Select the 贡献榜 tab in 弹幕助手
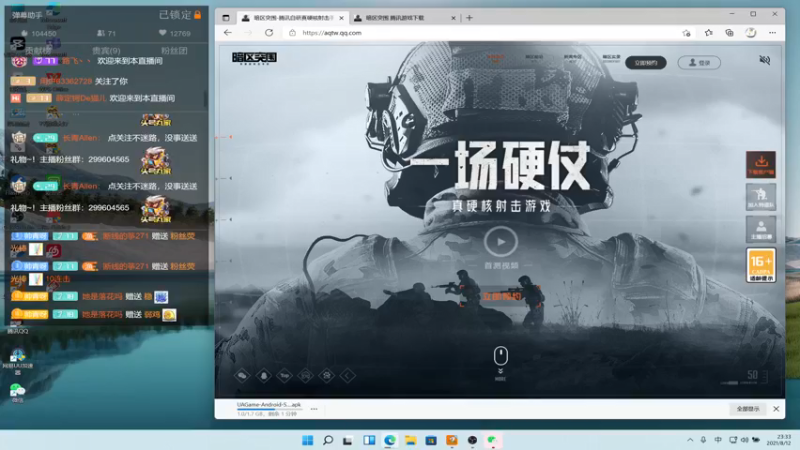 coord(37,51)
